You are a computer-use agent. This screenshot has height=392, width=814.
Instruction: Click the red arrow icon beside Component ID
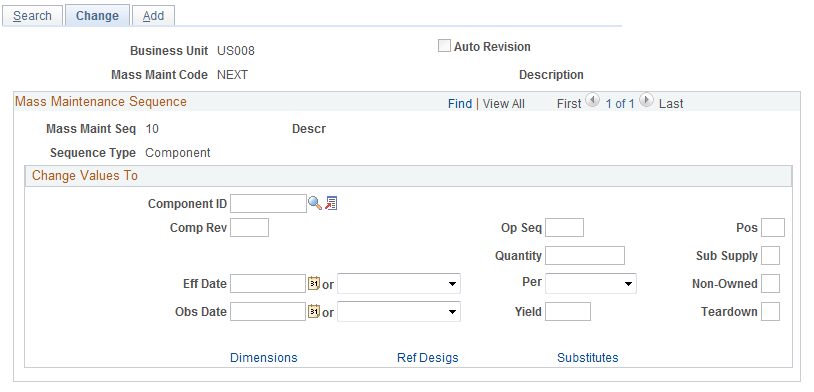[x=331, y=204]
